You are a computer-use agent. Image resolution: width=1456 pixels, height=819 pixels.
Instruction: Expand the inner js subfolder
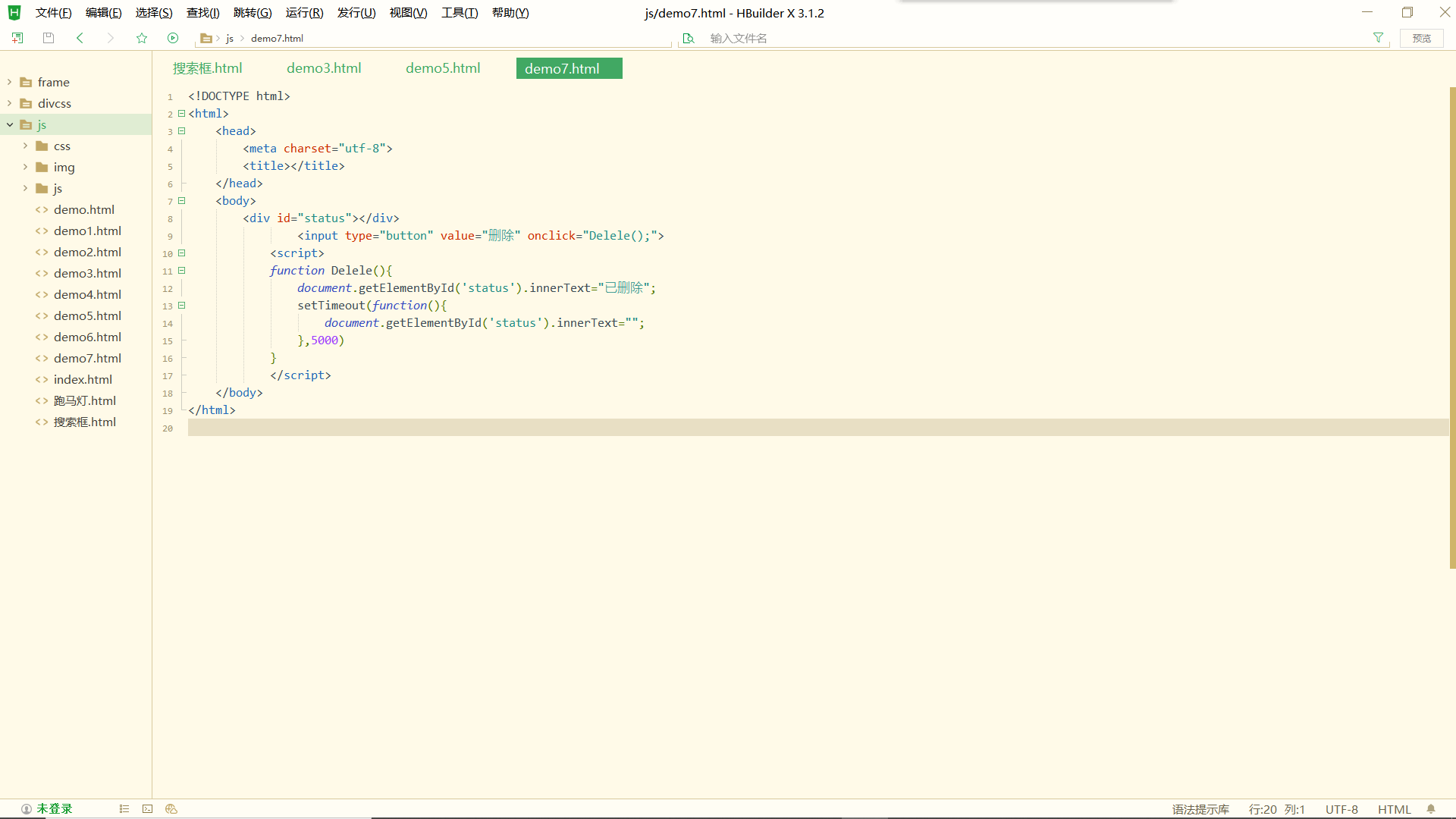point(25,188)
